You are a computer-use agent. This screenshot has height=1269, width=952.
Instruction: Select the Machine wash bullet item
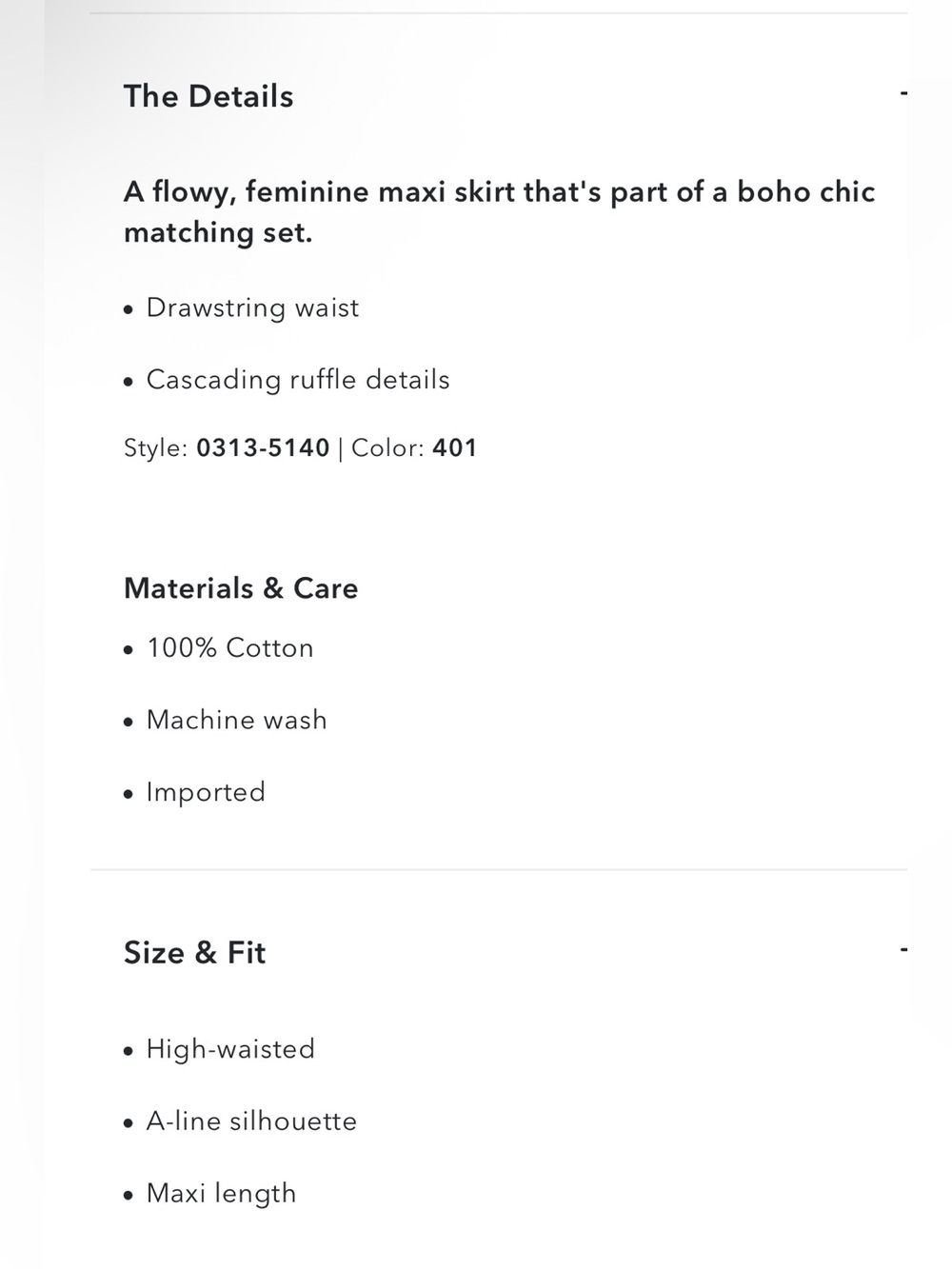[x=236, y=720]
